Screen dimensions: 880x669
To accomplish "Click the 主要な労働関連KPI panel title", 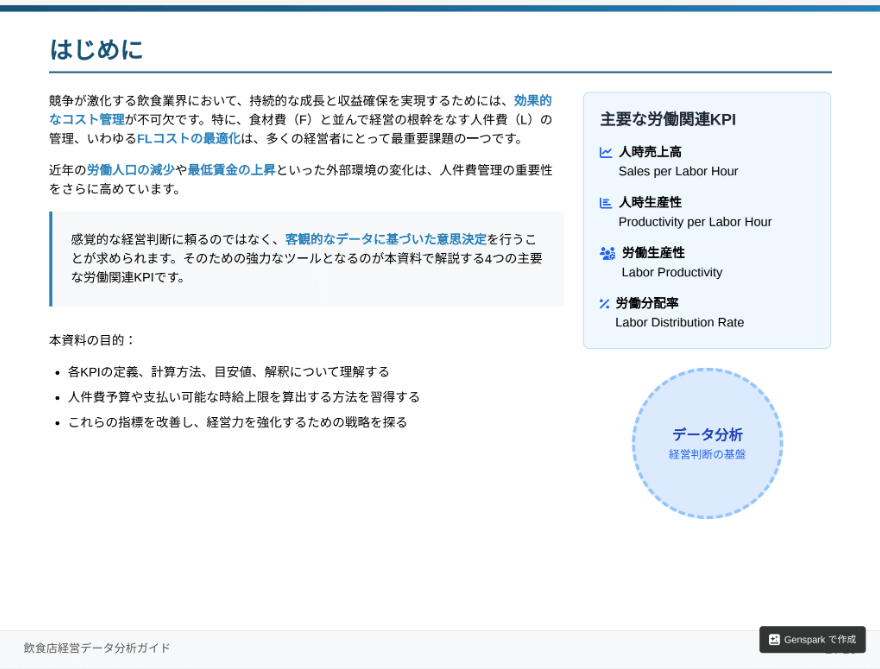I will 668,120.
